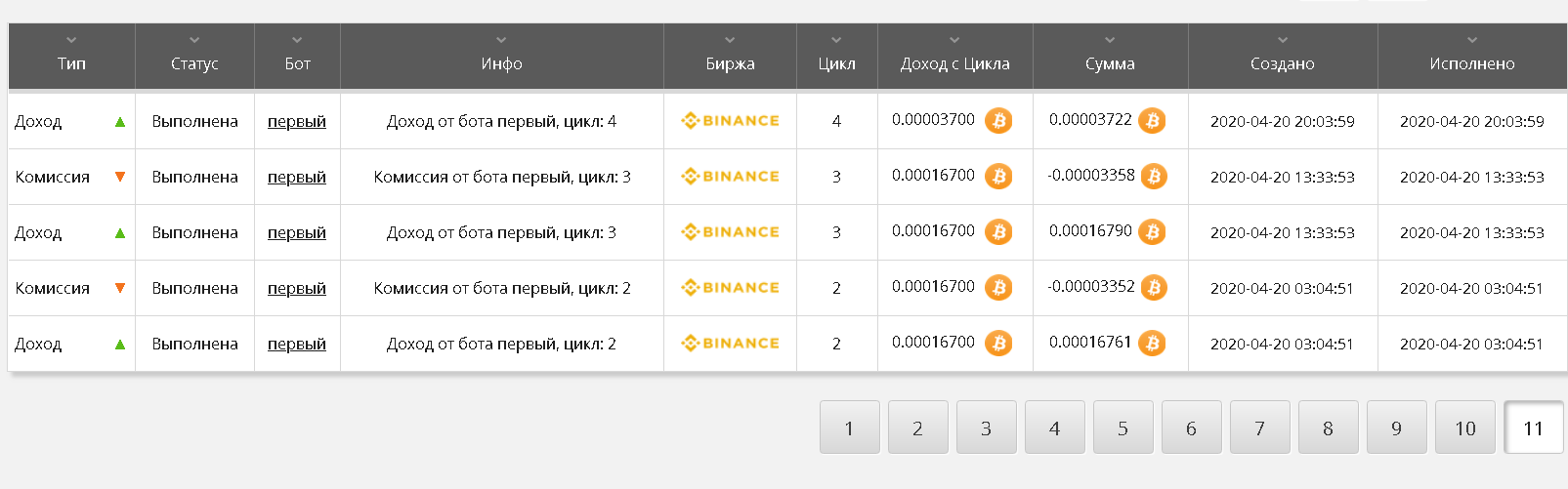Click green up arrow in cycle 2 income row
Viewport: 1568px width, 489px height.
pyautogui.click(x=120, y=345)
